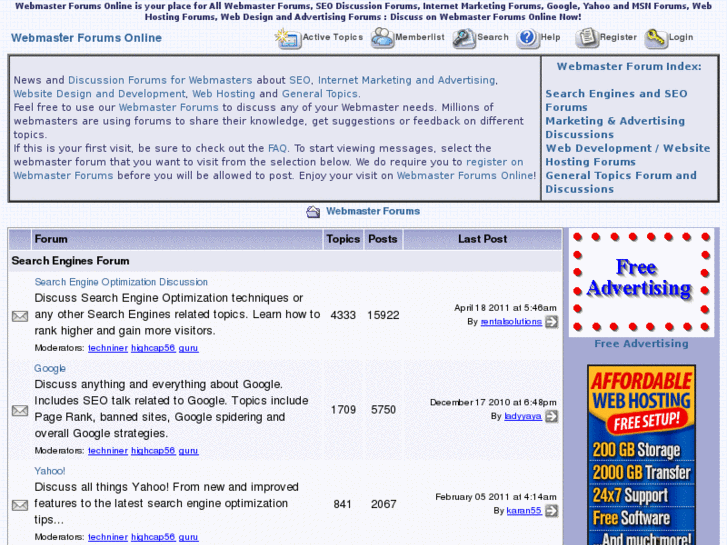Go to last post by rentalsolutions arrow icon
The image size is (727, 545).
(x=551, y=322)
